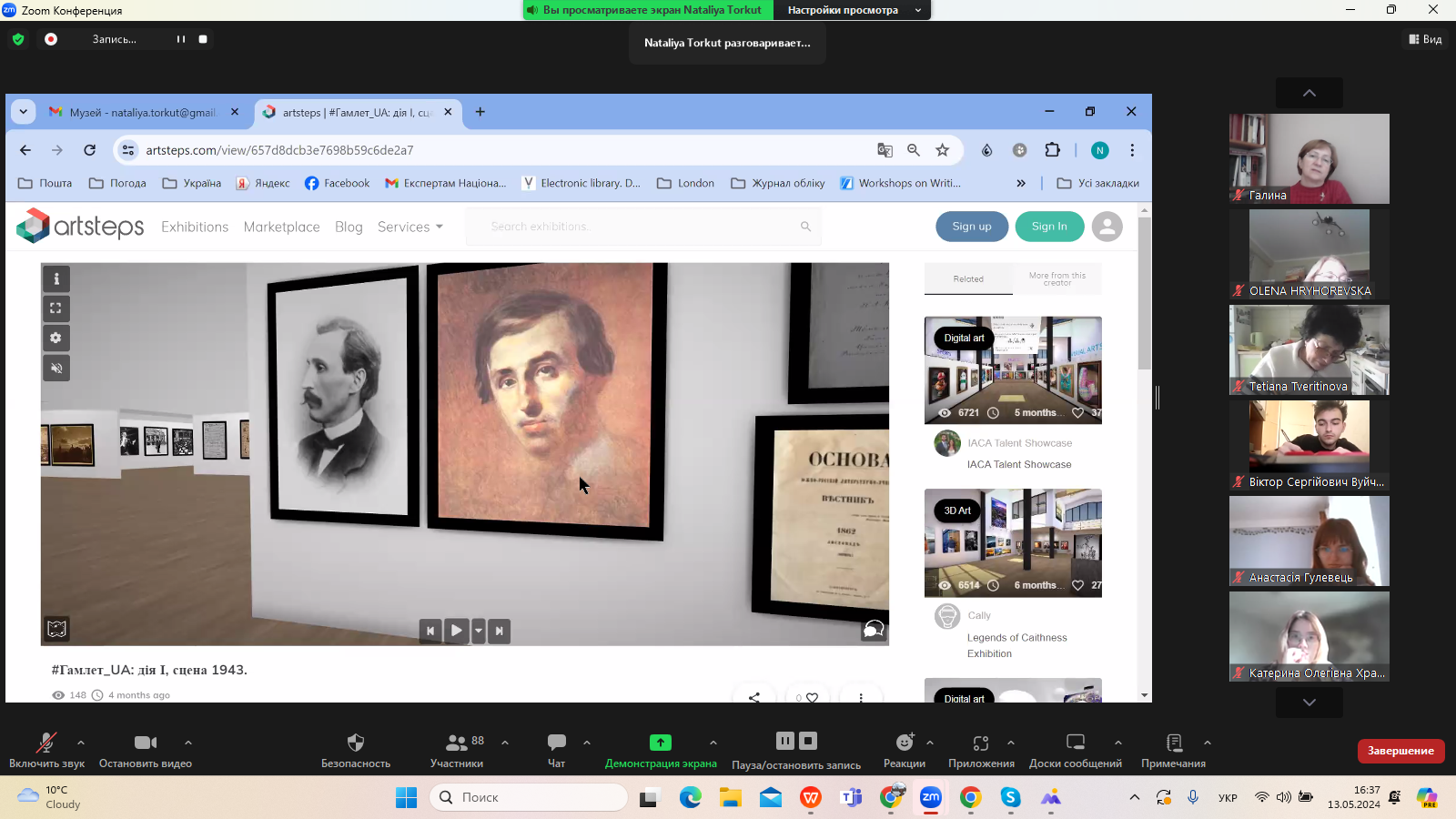Open the exhibition map icon
Screen dimensions: 1456x819
click(56, 629)
